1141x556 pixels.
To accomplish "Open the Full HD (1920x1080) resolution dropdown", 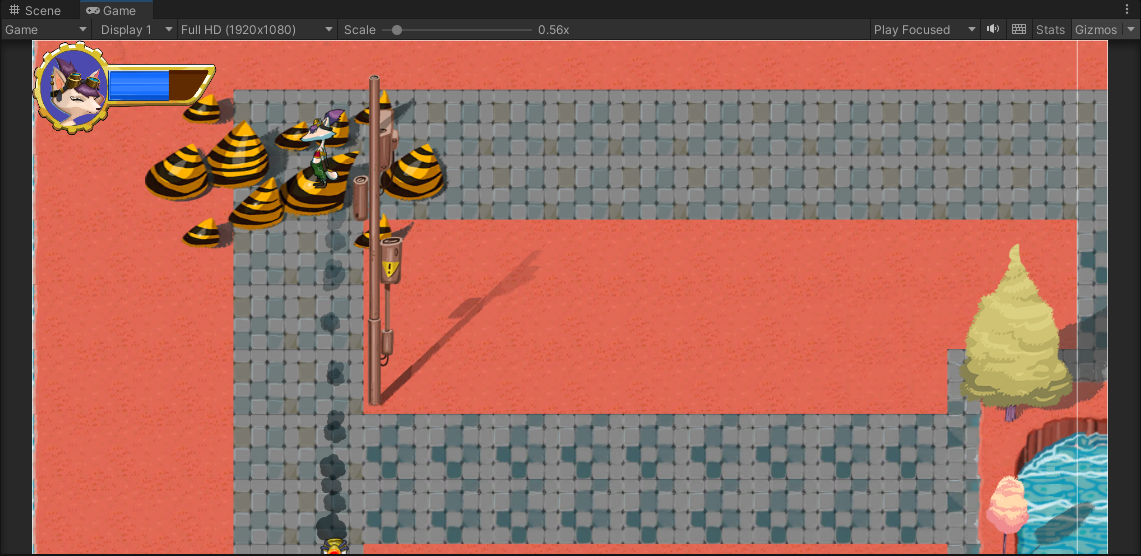I will (x=256, y=30).
